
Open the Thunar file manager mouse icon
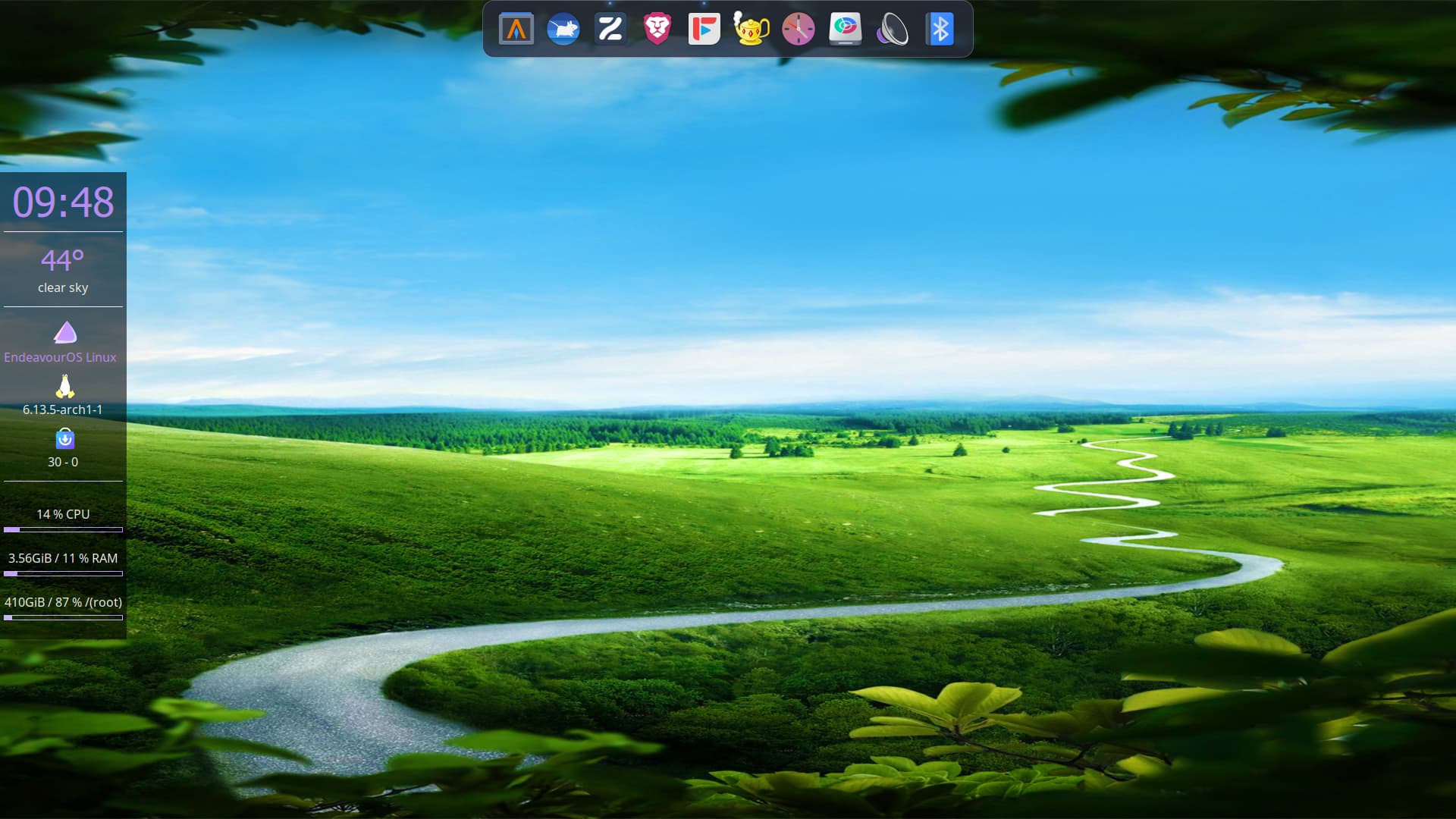click(x=563, y=29)
